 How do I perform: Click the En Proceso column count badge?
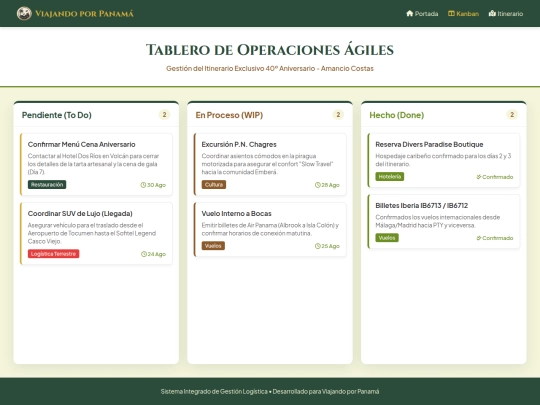(338, 115)
